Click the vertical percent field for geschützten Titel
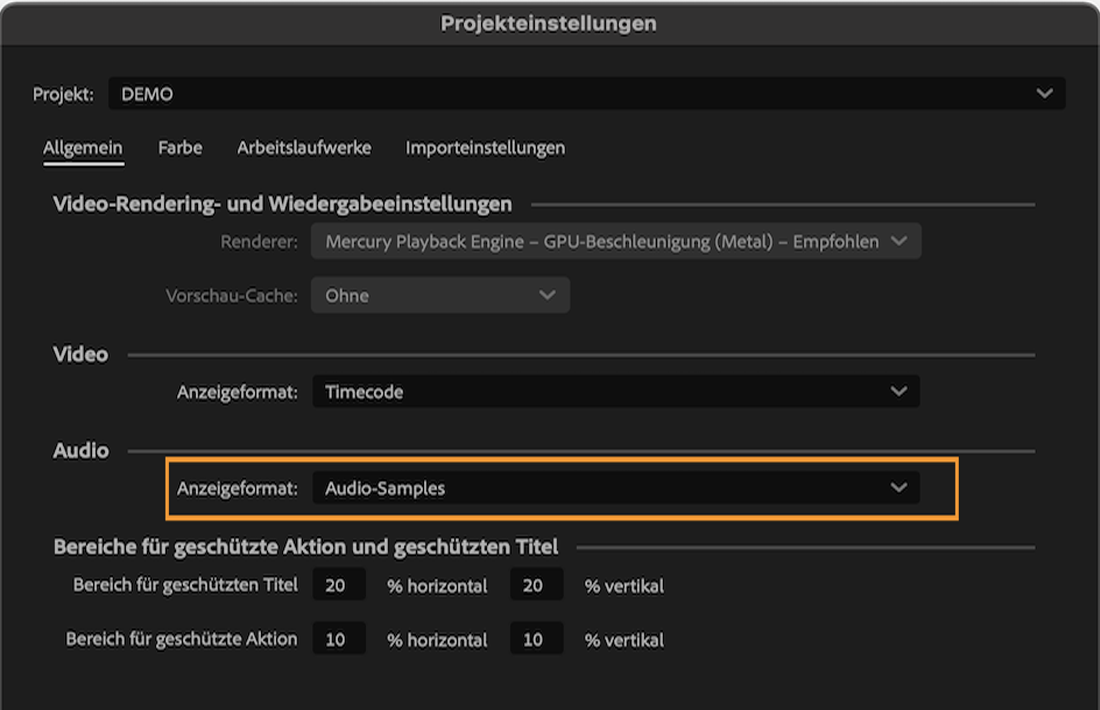This screenshot has width=1100, height=710. 536,584
